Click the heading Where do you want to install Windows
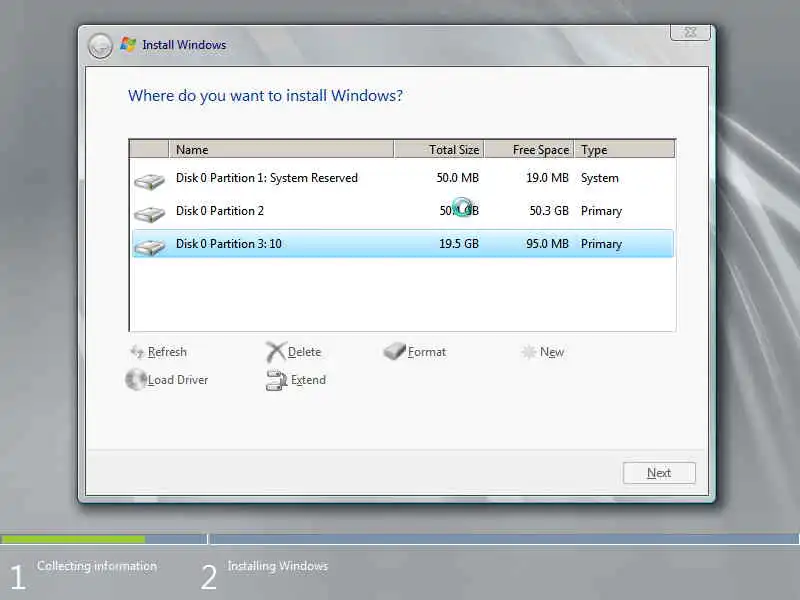This screenshot has width=800, height=600. (265, 95)
